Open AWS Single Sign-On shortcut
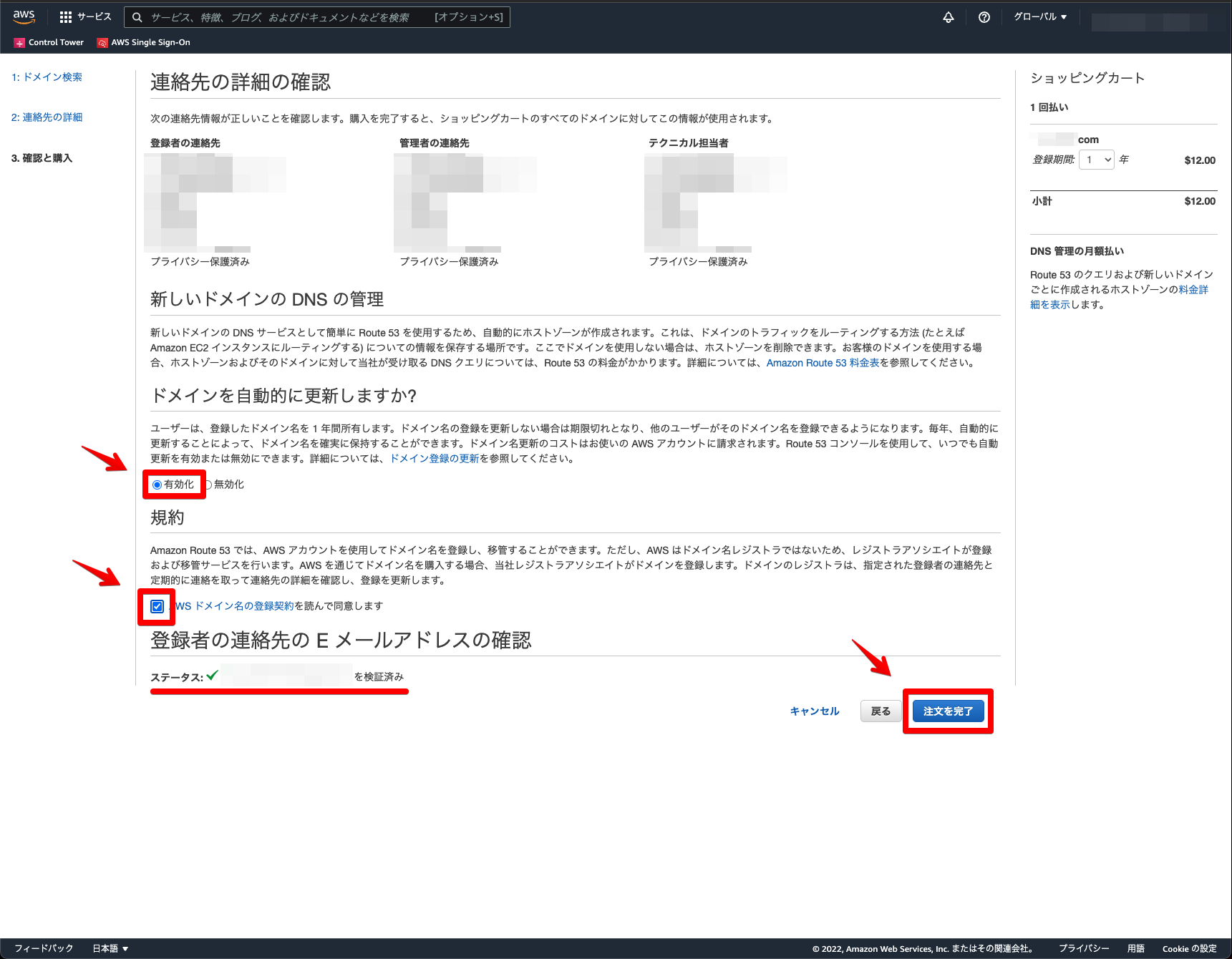The image size is (1232, 959). tap(143, 43)
